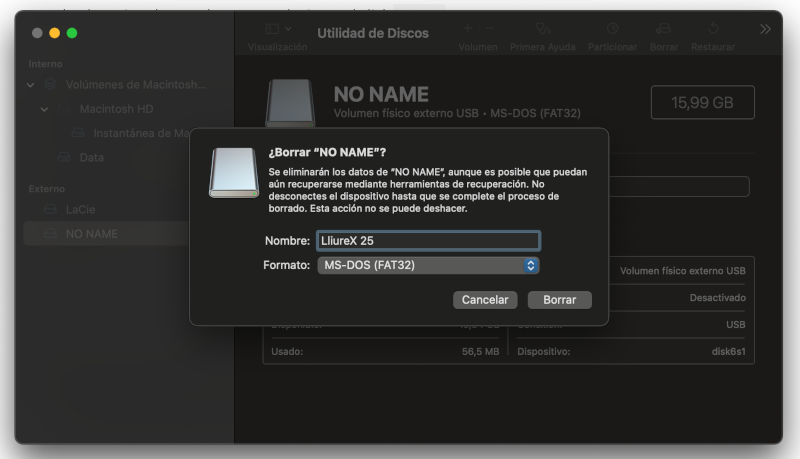Expand the toolbar overflow double chevron
The width and height of the screenshot is (800, 459).
tap(765, 29)
